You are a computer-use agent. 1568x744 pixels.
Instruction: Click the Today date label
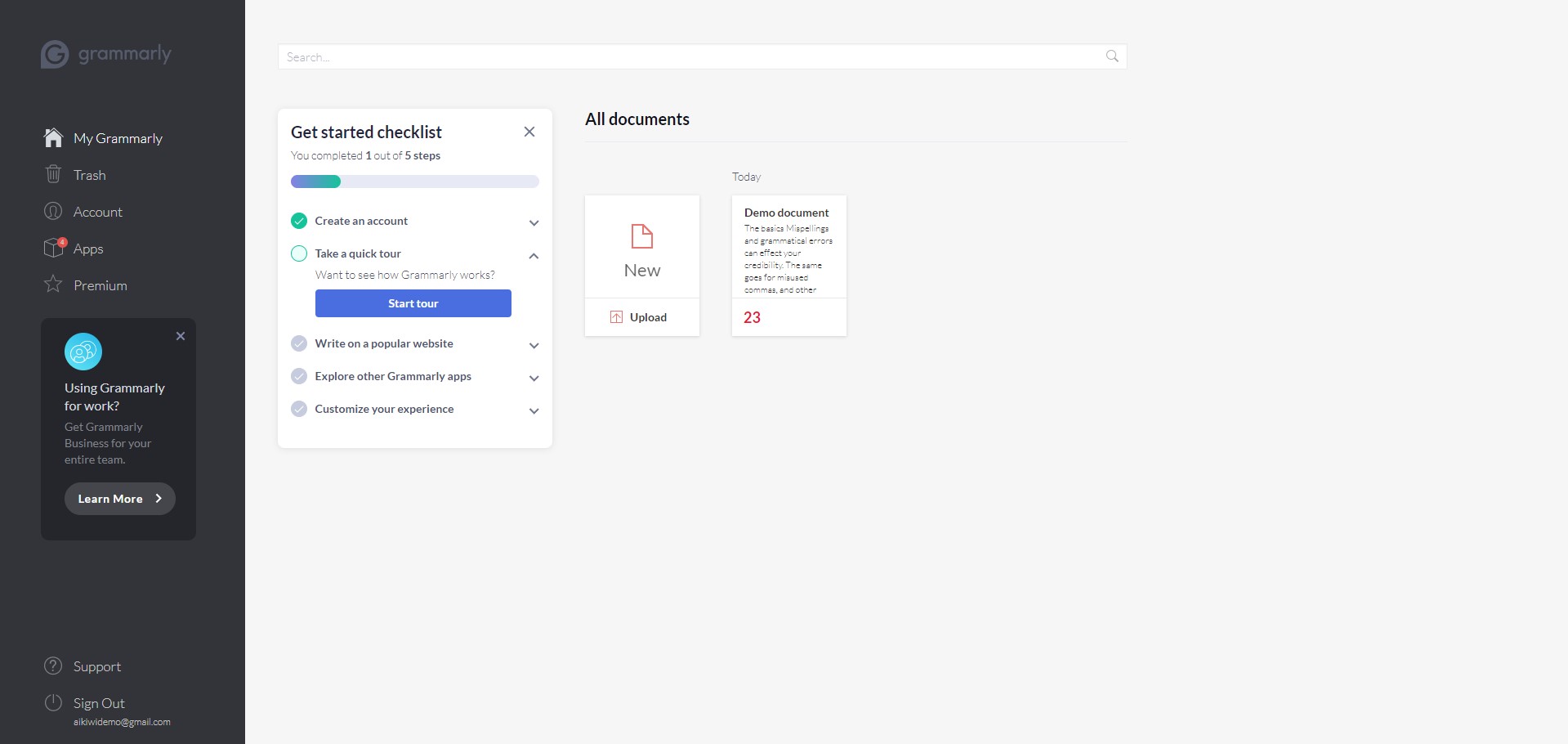pos(746,177)
